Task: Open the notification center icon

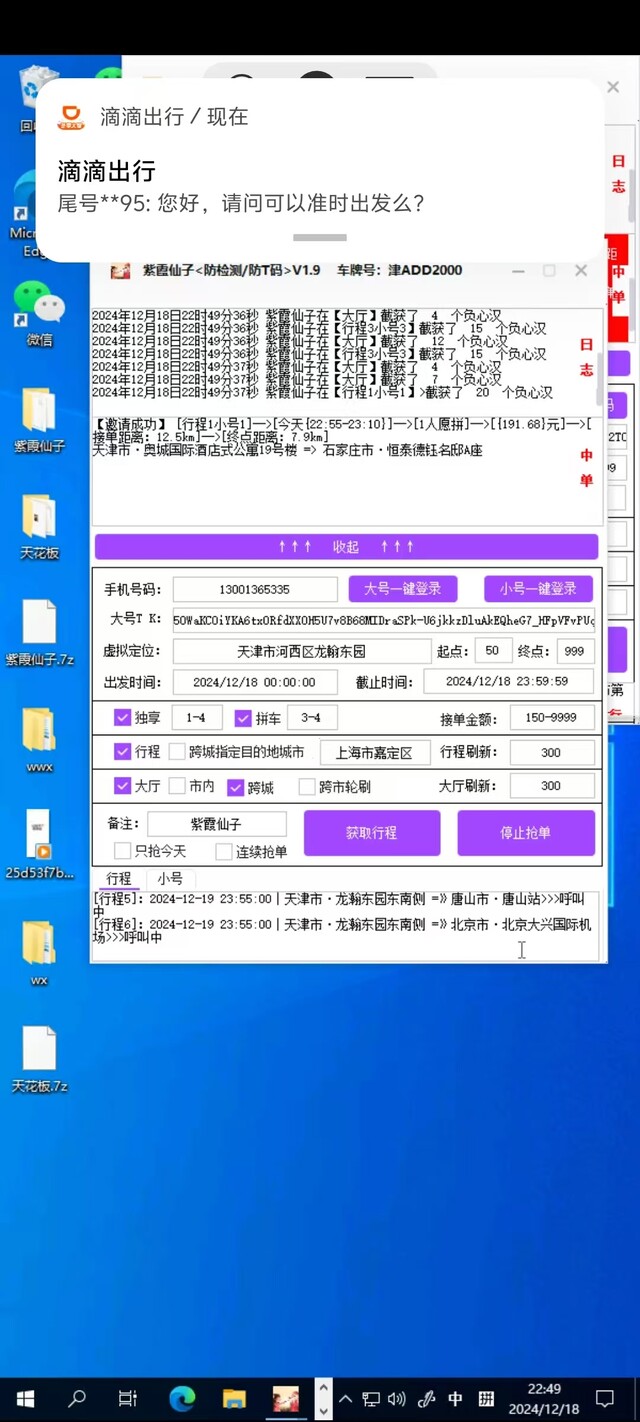Action: click(605, 1398)
